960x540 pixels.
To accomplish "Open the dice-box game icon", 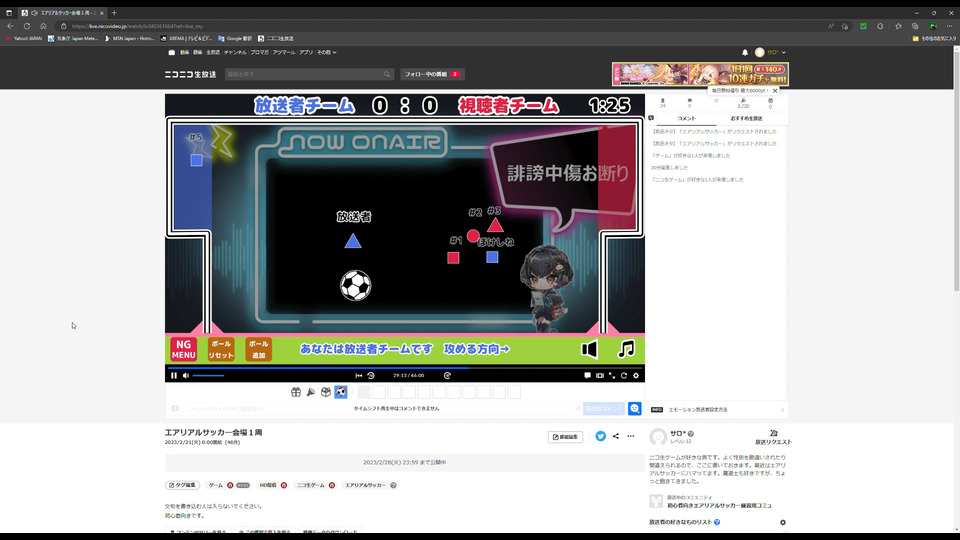I will pos(326,392).
